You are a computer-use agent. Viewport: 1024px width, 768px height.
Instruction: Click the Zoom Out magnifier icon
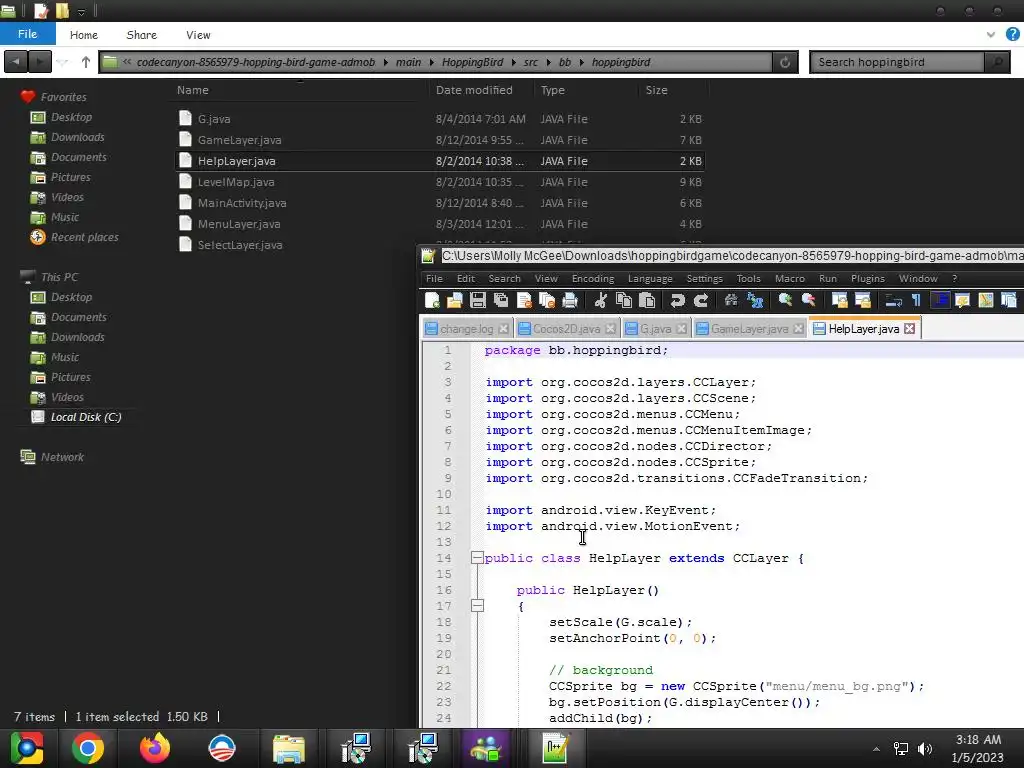[x=808, y=300]
